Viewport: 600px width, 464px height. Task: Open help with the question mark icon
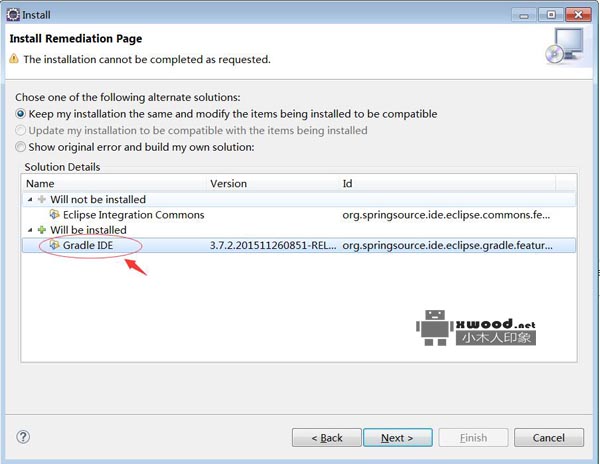click(23, 437)
